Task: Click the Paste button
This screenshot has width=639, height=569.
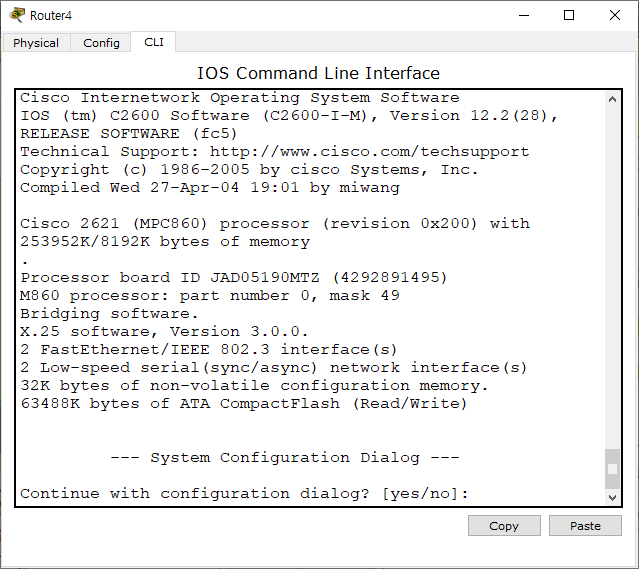Action: 585,526
